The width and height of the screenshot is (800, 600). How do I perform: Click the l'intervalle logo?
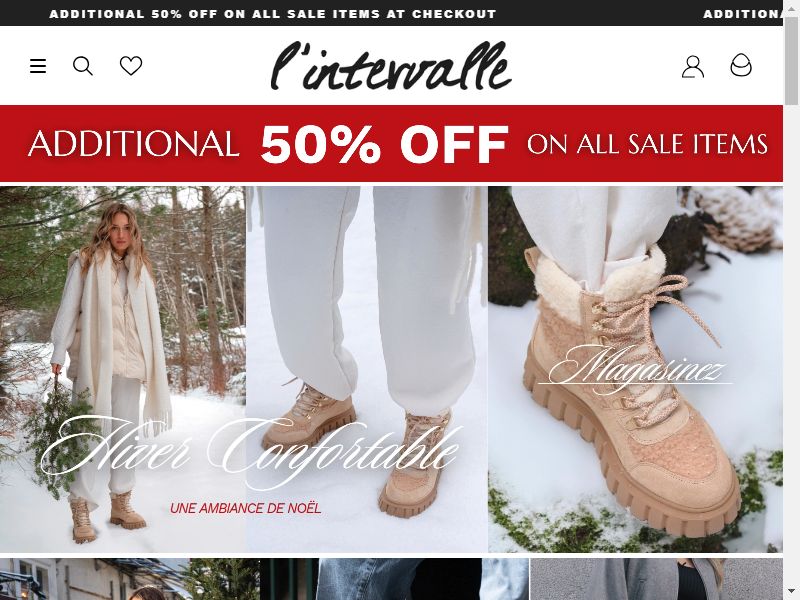click(x=391, y=65)
